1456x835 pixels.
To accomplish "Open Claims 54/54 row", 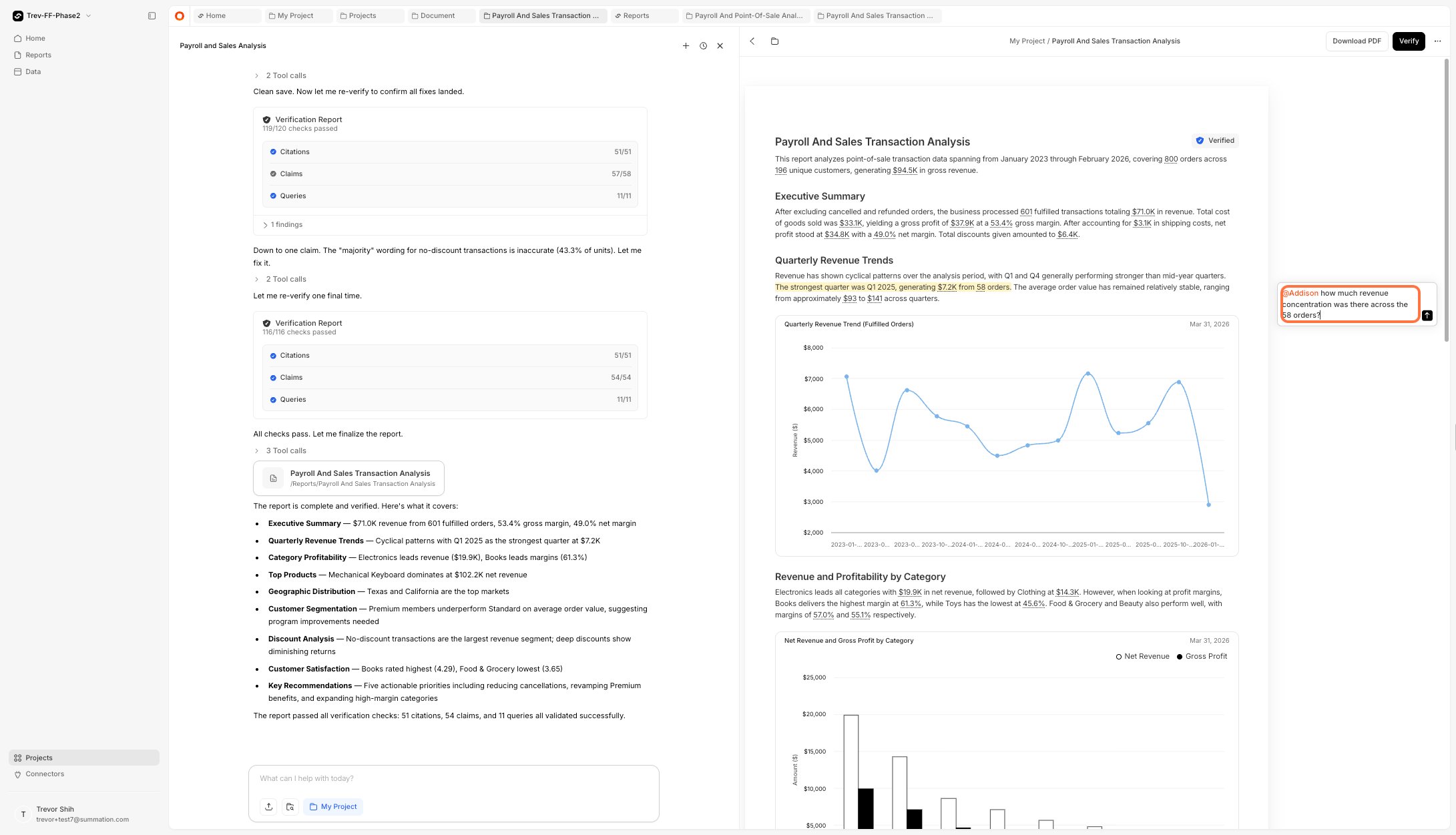I will tap(450, 378).
